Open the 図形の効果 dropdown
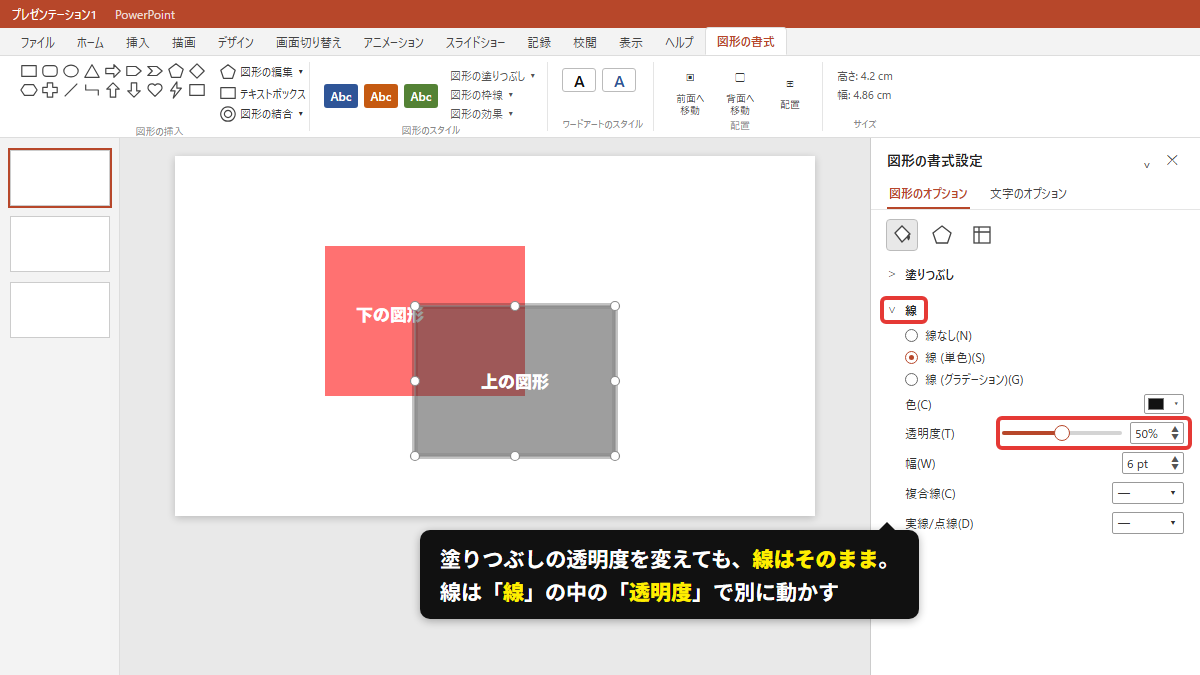The height and width of the screenshot is (675, 1200). point(482,113)
